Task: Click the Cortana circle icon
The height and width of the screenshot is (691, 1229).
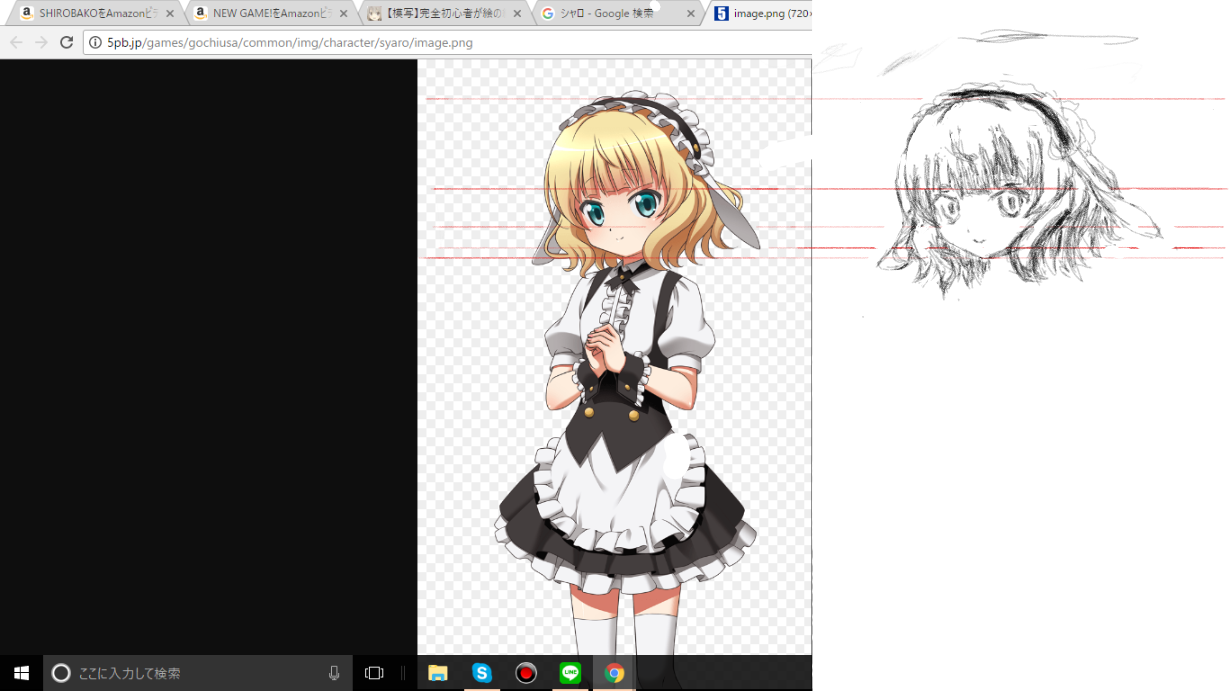Action: point(61,673)
